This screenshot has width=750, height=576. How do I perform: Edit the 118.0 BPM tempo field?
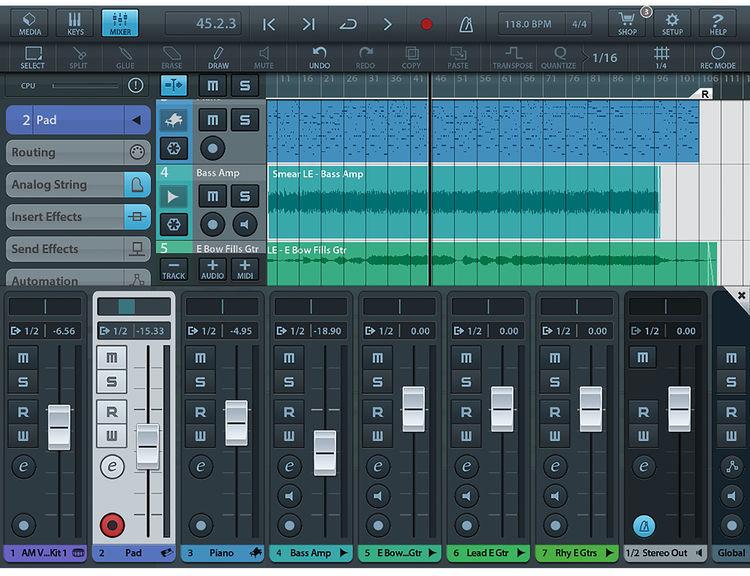[x=530, y=24]
